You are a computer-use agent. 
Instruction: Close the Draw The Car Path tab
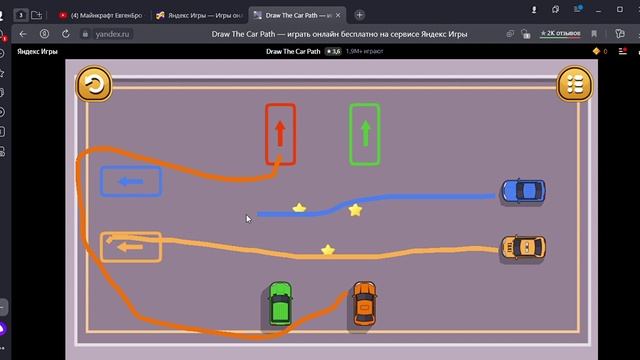point(338,16)
